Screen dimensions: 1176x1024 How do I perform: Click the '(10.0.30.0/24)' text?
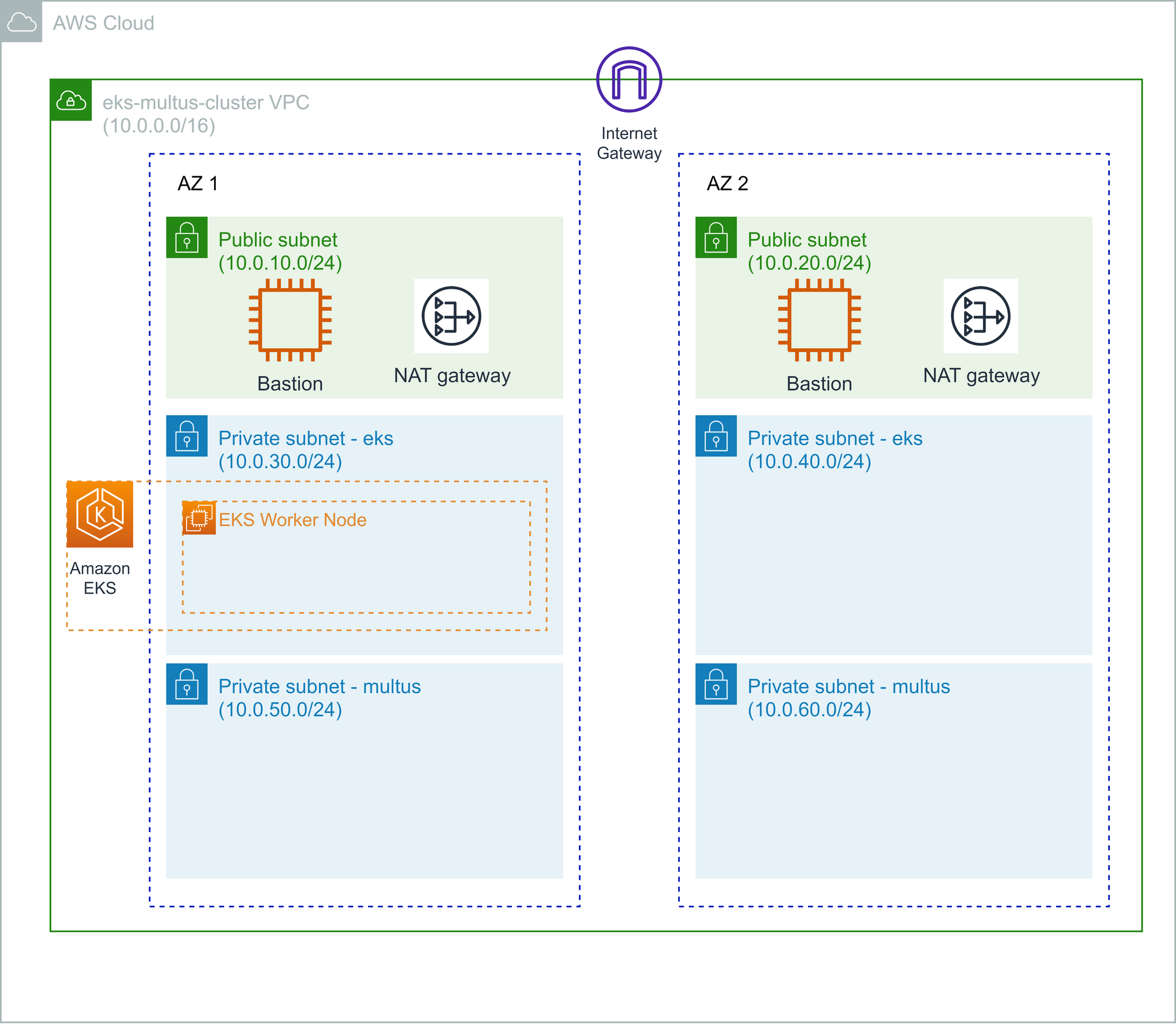tap(280, 462)
